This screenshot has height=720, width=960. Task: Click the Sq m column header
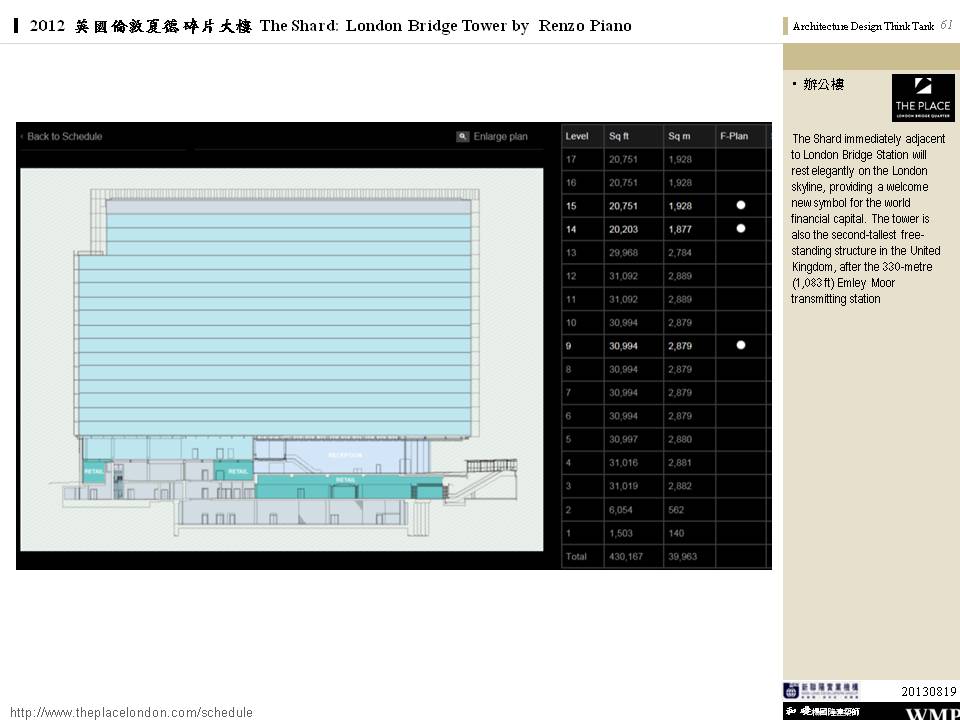coord(679,136)
